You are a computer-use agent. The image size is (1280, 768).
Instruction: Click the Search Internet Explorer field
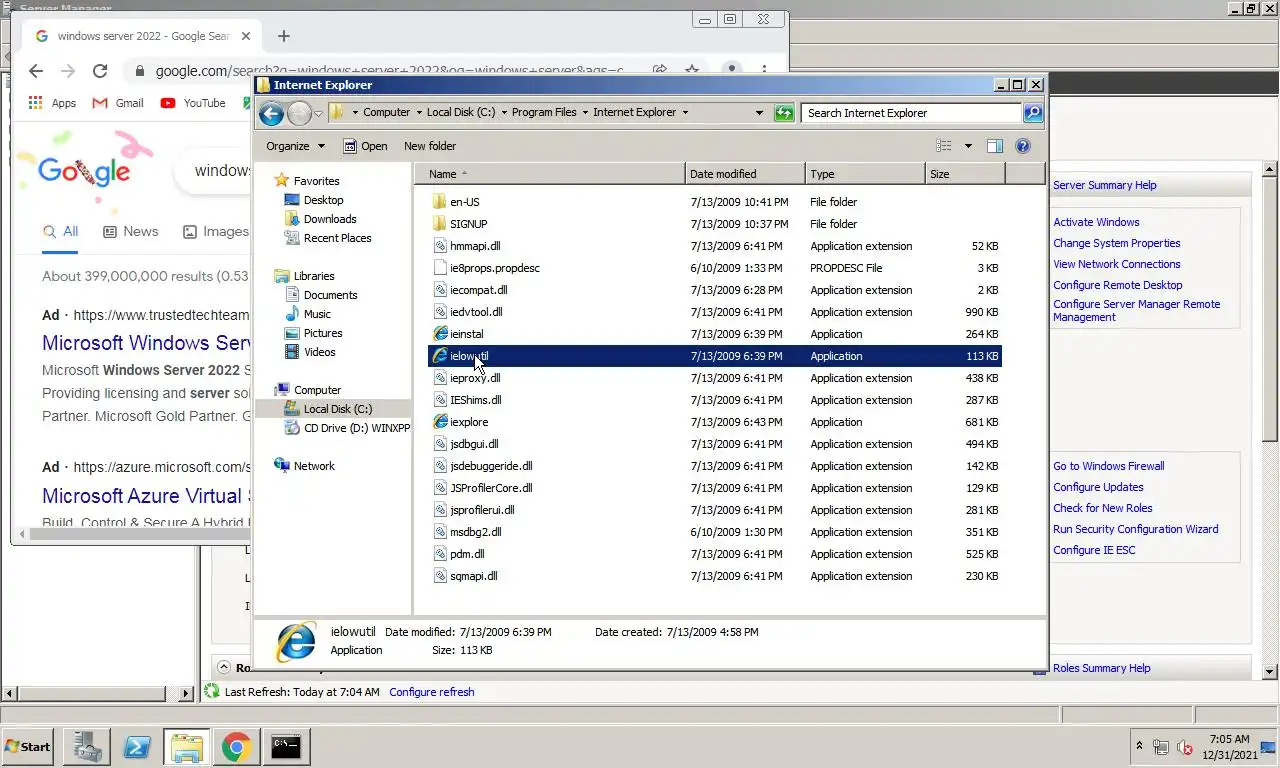910,113
